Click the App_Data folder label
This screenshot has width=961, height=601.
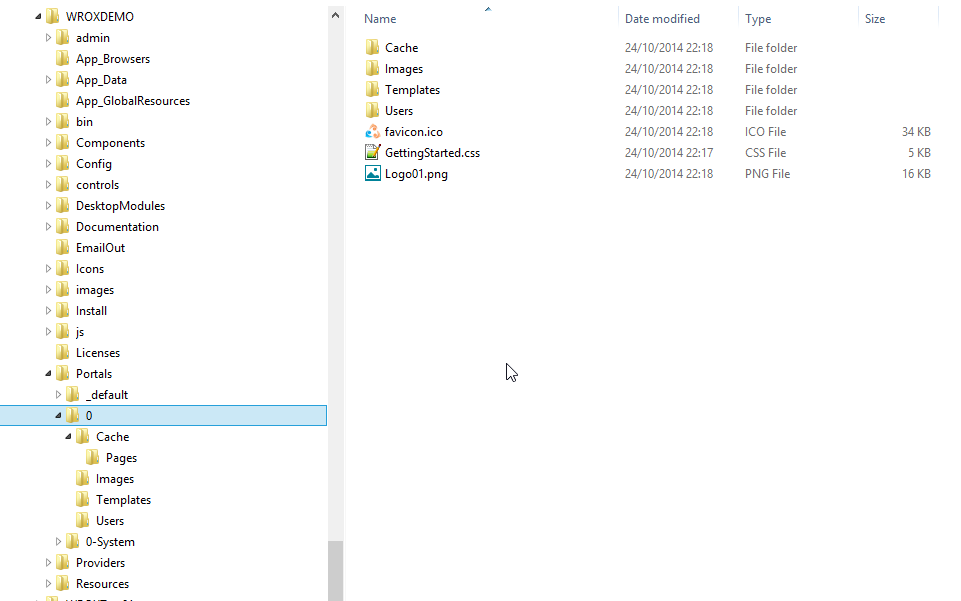[101, 80]
